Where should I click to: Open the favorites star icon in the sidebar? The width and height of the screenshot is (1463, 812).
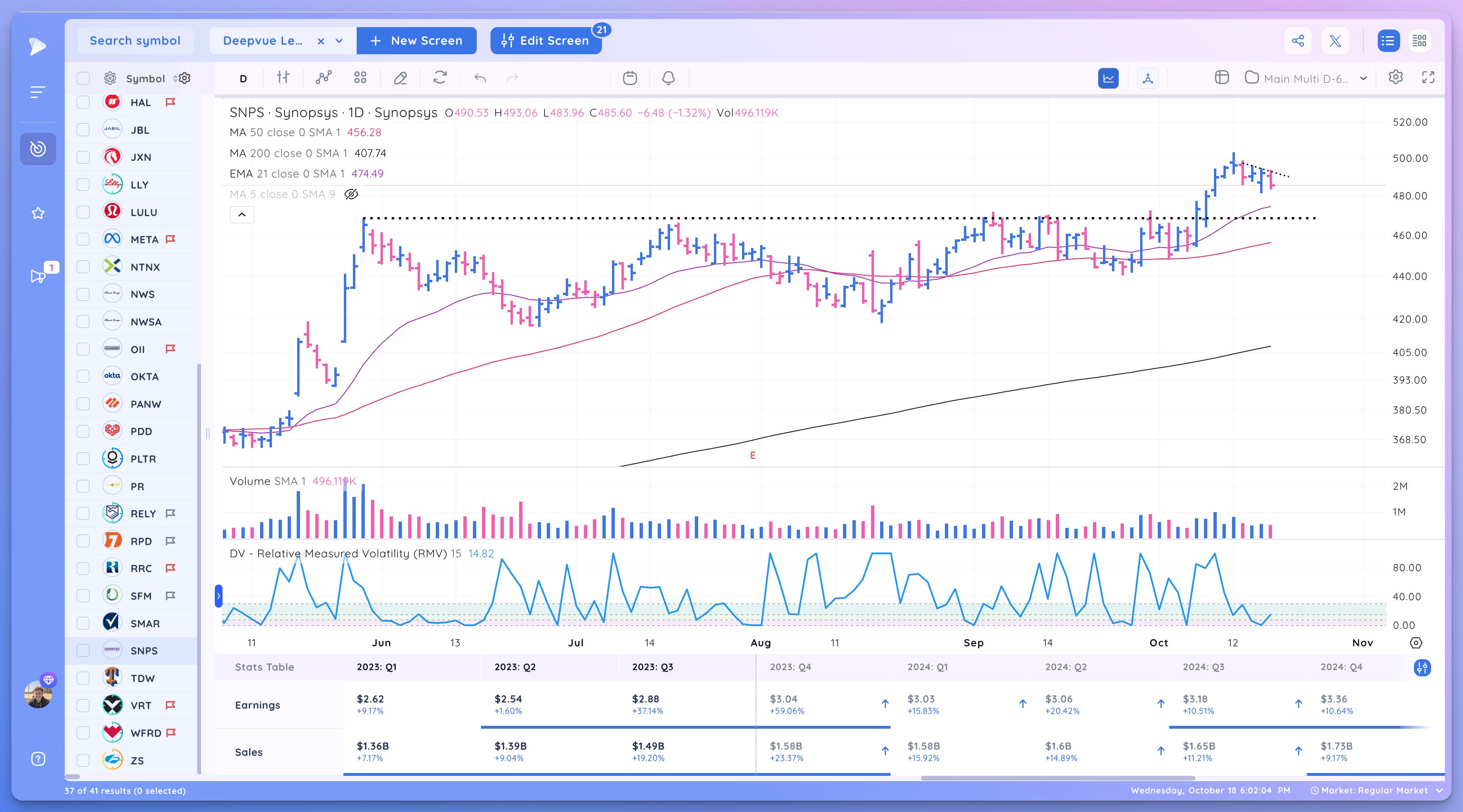click(x=38, y=213)
